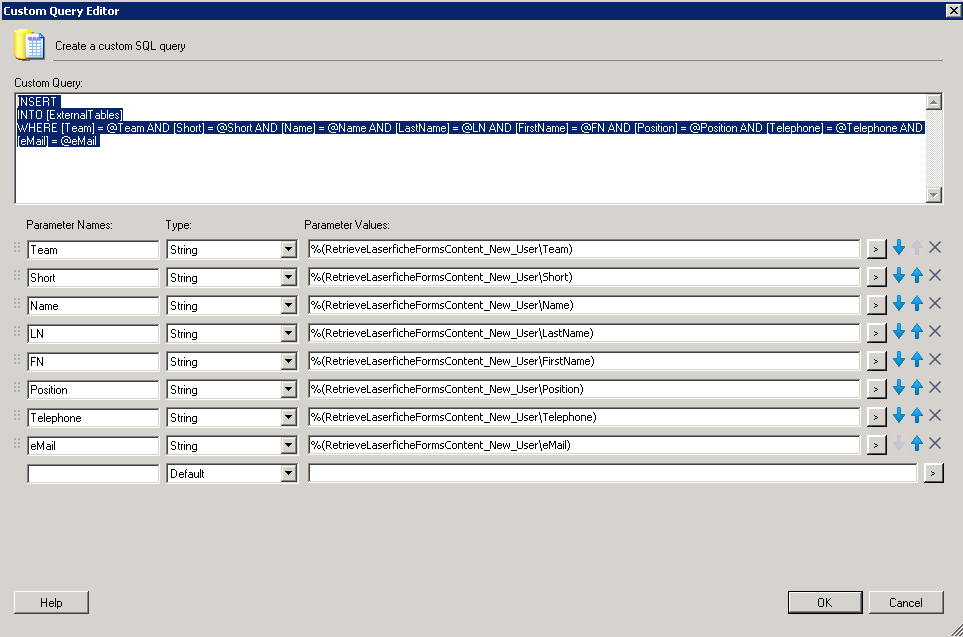
Task: Delete the eMail parameter row
Action: click(935, 444)
